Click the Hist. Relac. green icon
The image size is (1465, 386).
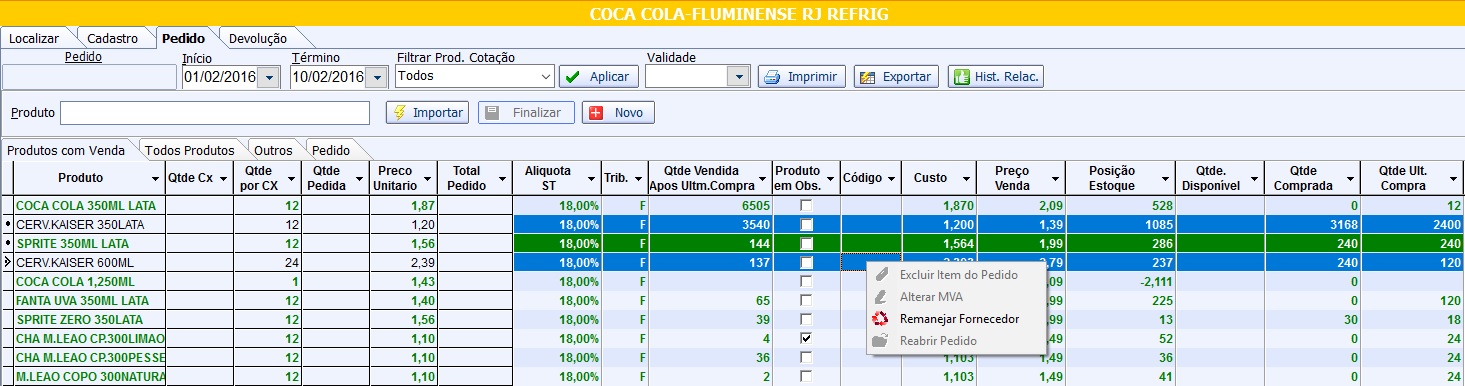point(961,77)
